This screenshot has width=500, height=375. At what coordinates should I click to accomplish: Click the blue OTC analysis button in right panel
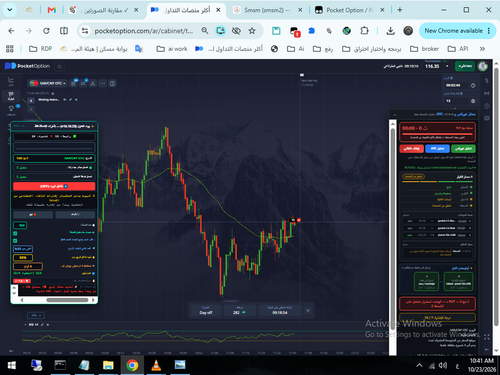click(437, 148)
